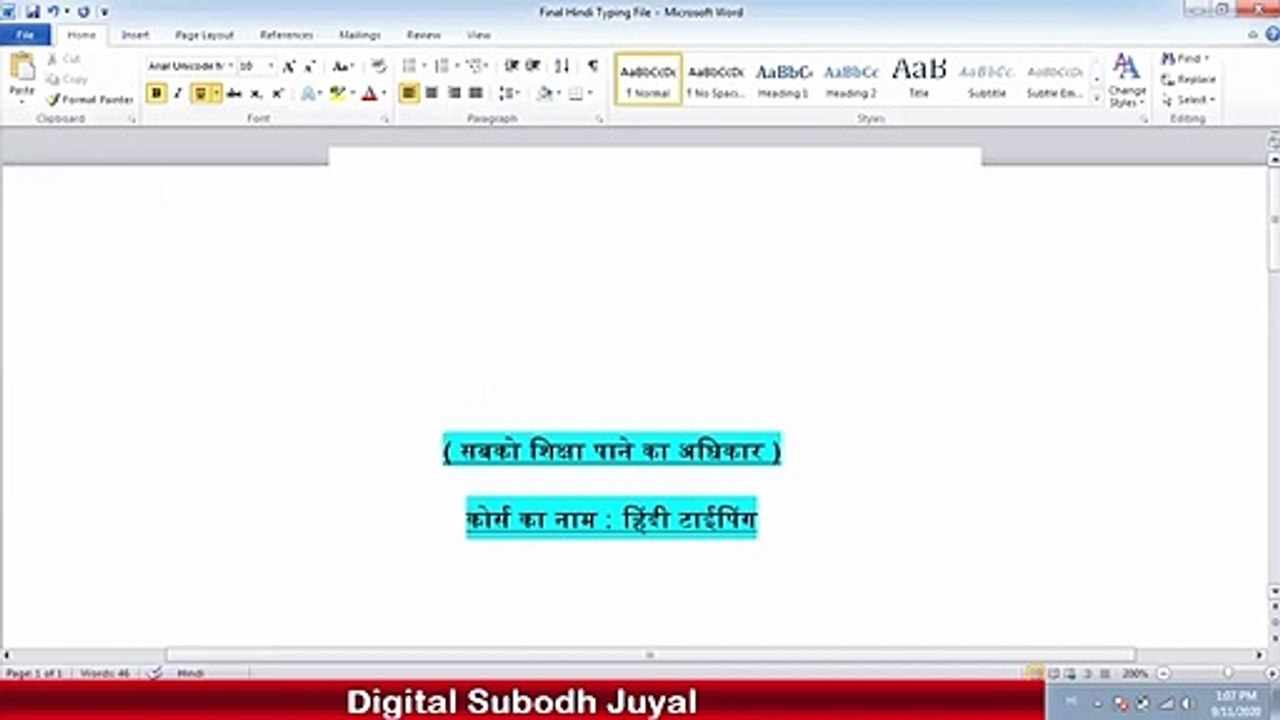Open underline style dropdown arrow
The image size is (1280, 720).
217,93
